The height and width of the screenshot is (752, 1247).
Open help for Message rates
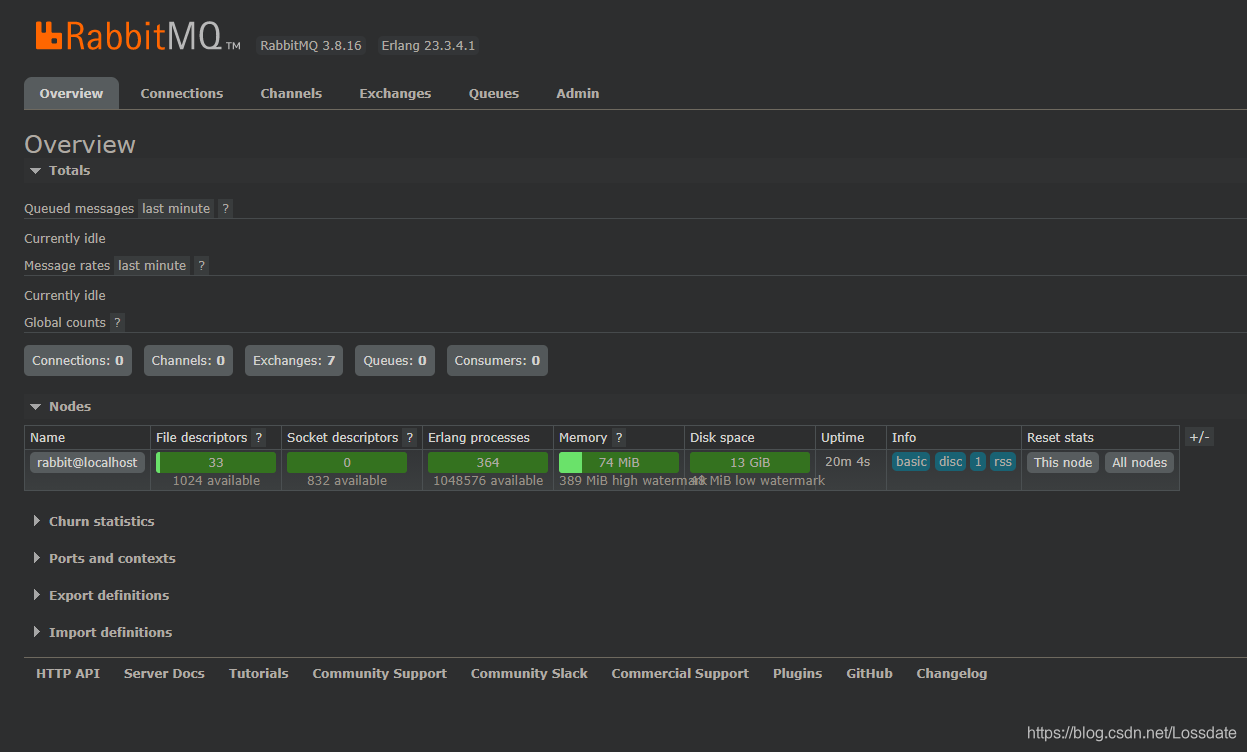tap(202, 266)
